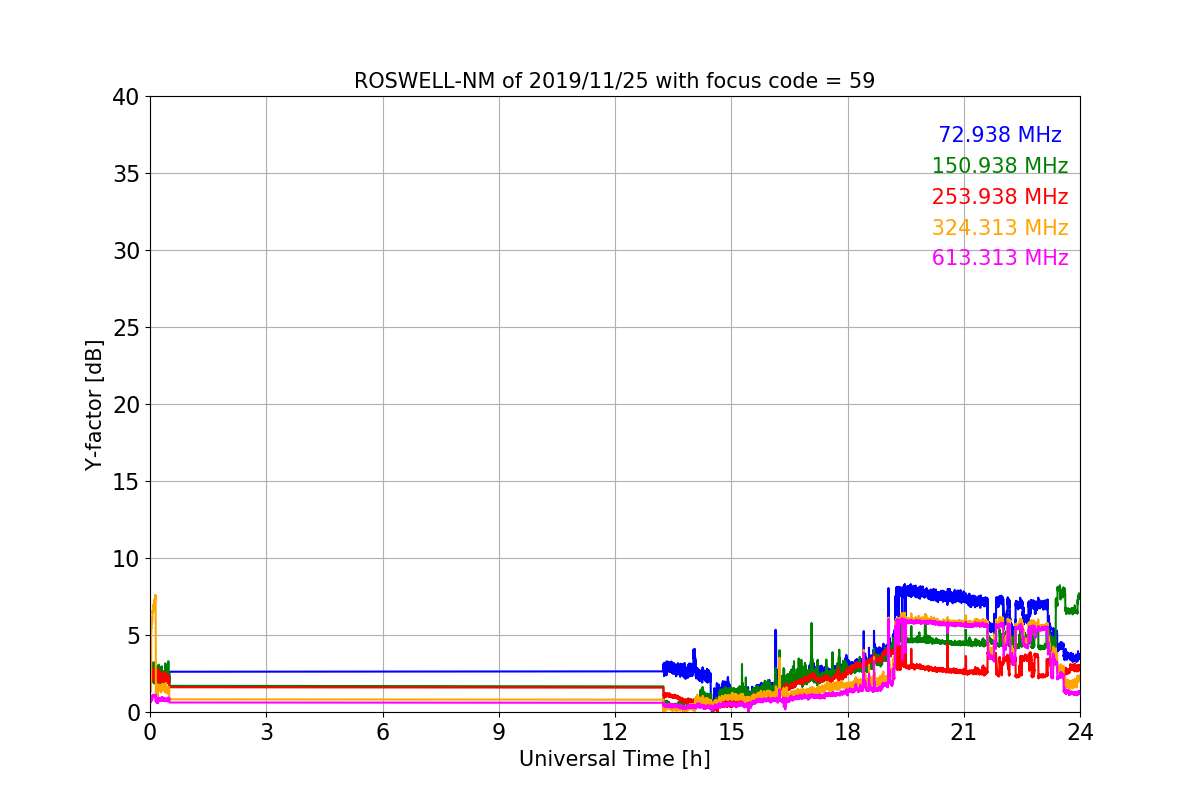Click y-axis tick label 25
The width and height of the screenshot is (1200, 800).
[126, 328]
